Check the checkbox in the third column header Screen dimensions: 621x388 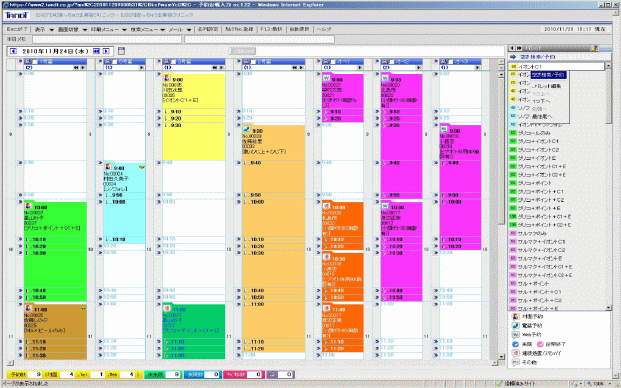point(173,62)
